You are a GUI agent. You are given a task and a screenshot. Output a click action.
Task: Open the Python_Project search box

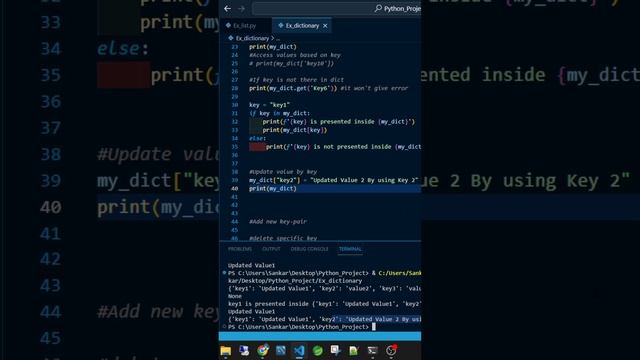[x=337, y=9]
